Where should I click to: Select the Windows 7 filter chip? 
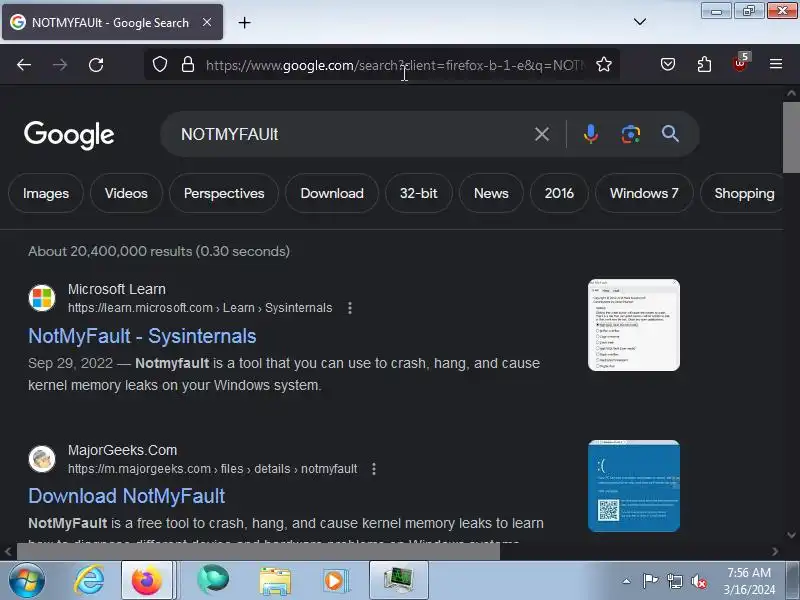tap(644, 193)
